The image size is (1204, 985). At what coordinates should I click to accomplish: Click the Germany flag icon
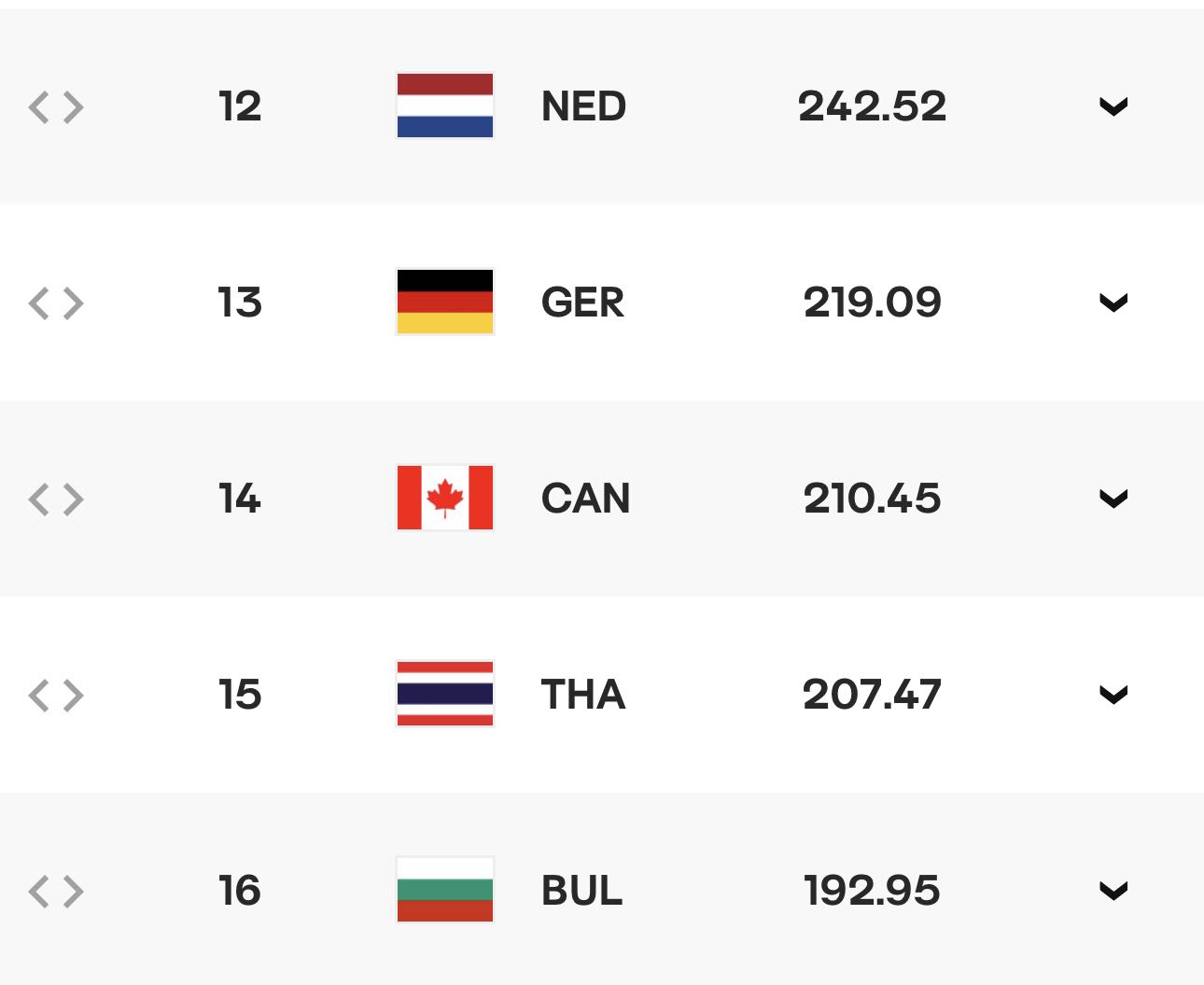[445, 302]
